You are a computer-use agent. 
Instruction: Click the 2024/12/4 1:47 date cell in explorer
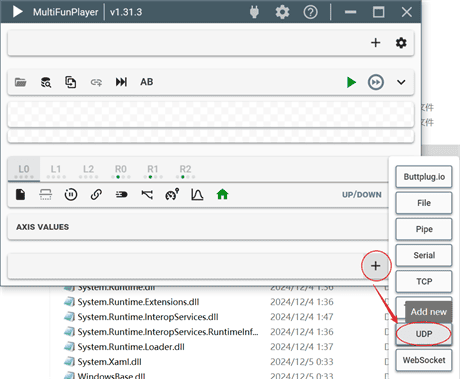click(302, 317)
